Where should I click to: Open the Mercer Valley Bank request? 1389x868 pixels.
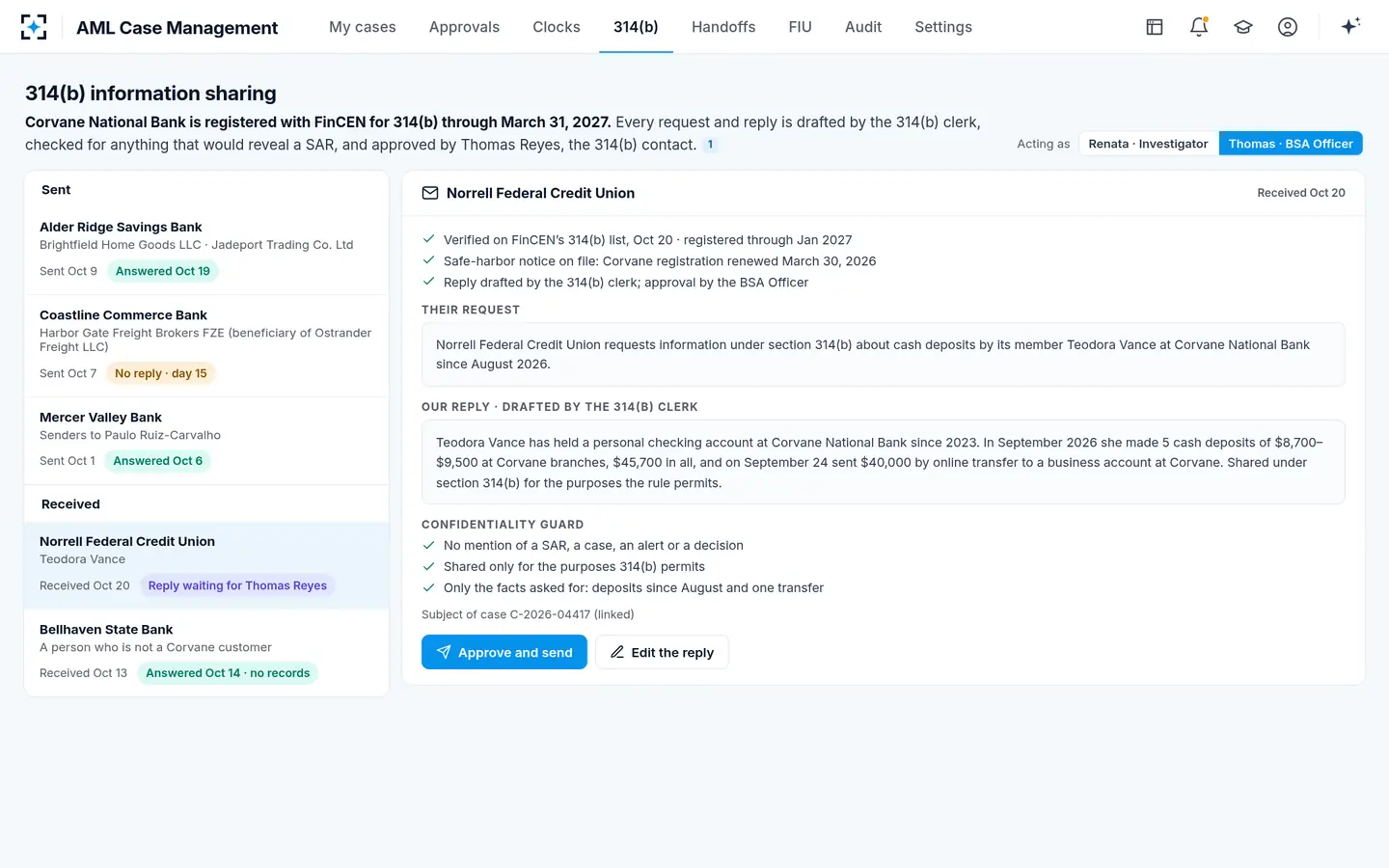click(x=206, y=441)
